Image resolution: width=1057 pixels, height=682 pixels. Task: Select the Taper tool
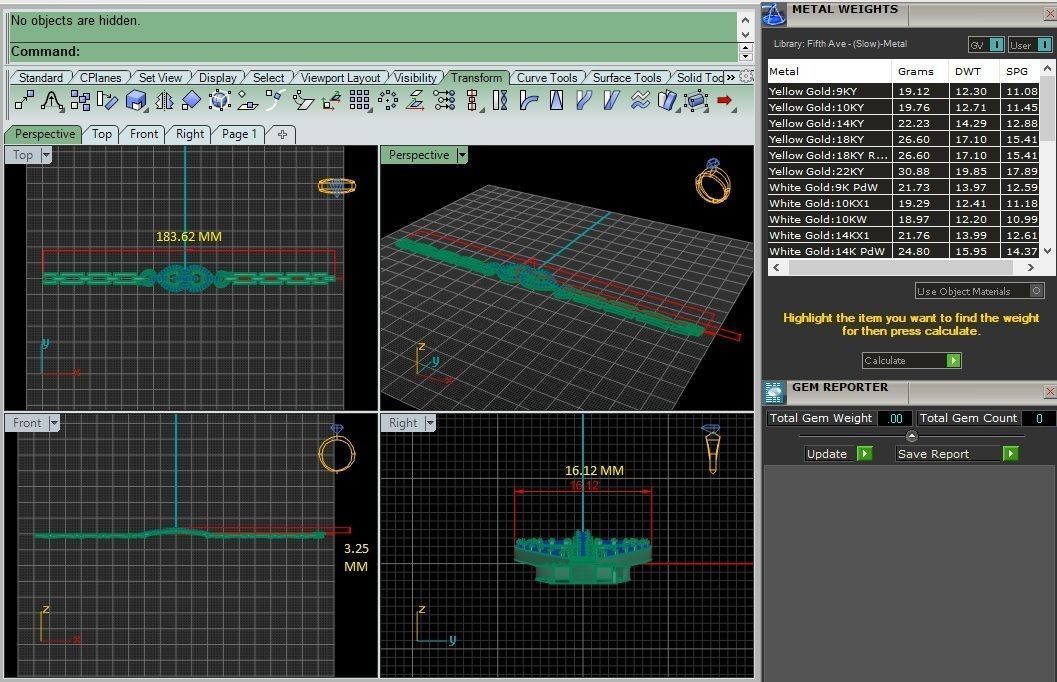click(x=556, y=100)
